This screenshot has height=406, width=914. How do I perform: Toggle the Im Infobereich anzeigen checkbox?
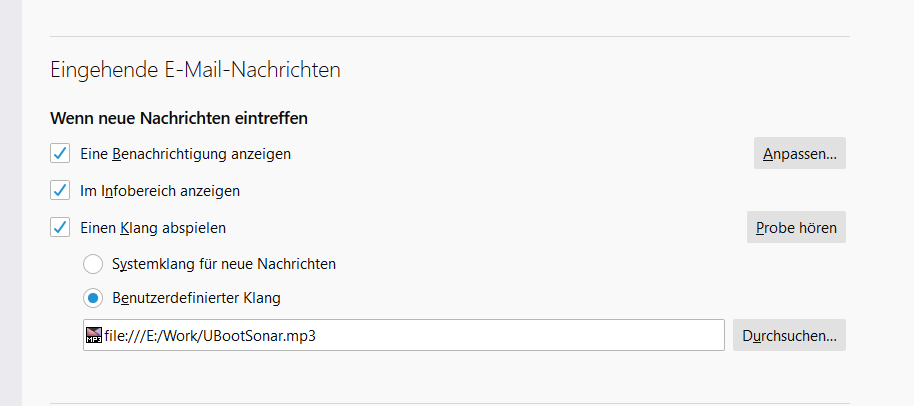60,190
